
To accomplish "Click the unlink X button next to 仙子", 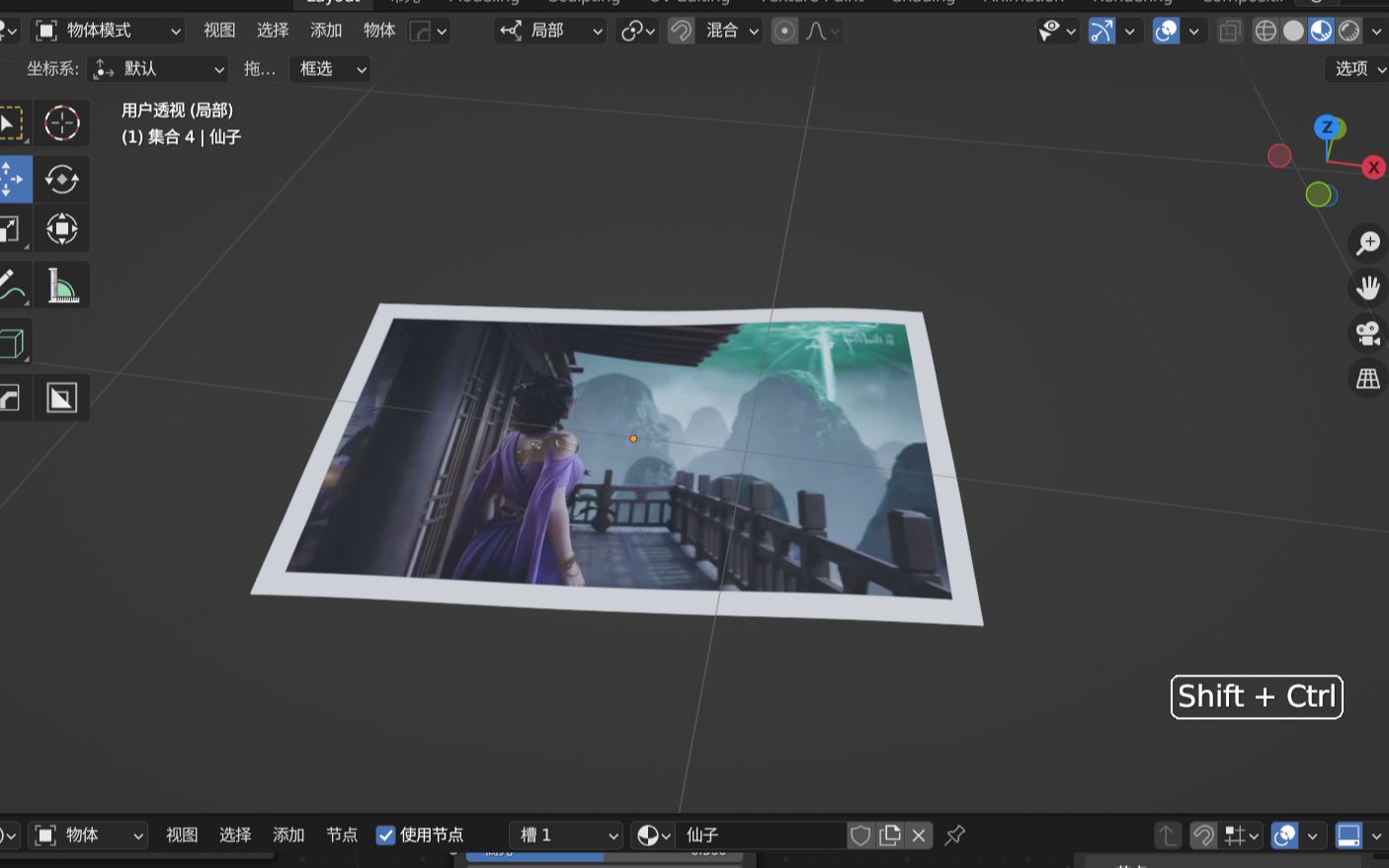I will [x=919, y=835].
